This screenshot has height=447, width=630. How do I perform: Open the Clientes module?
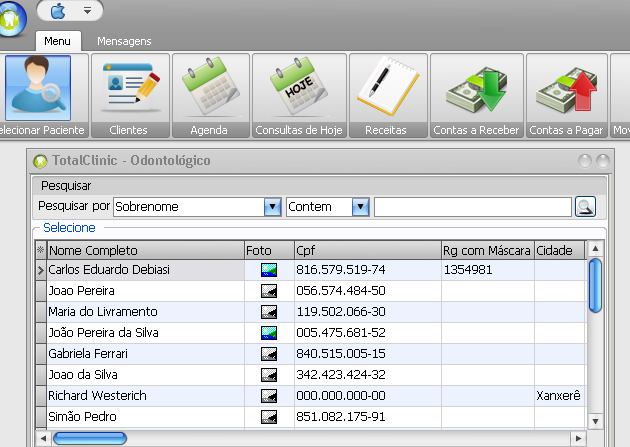(130, 96)
